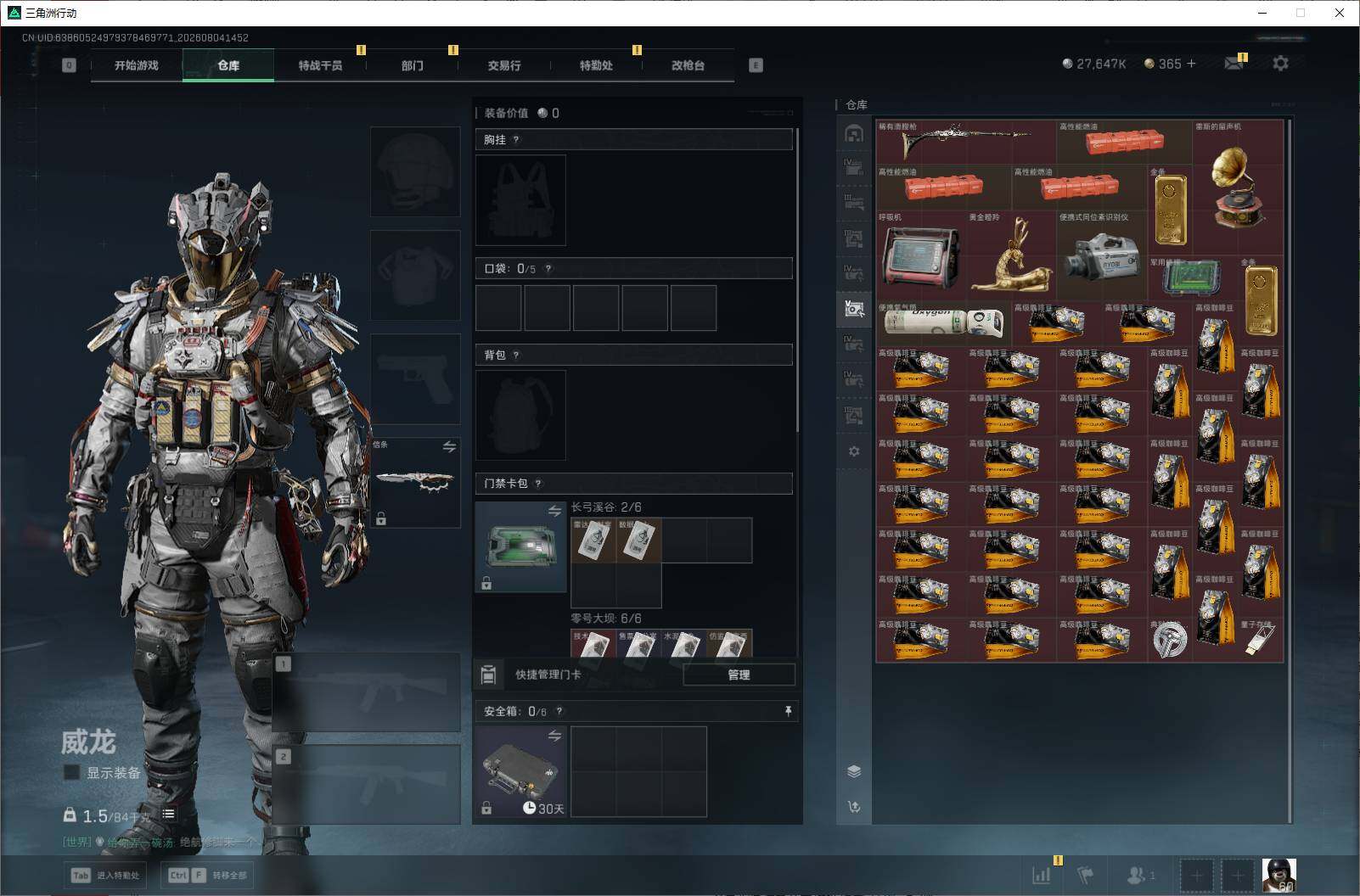1360x896 pixels.
Task: Select the green key card case
Action: tap(520, 546)
